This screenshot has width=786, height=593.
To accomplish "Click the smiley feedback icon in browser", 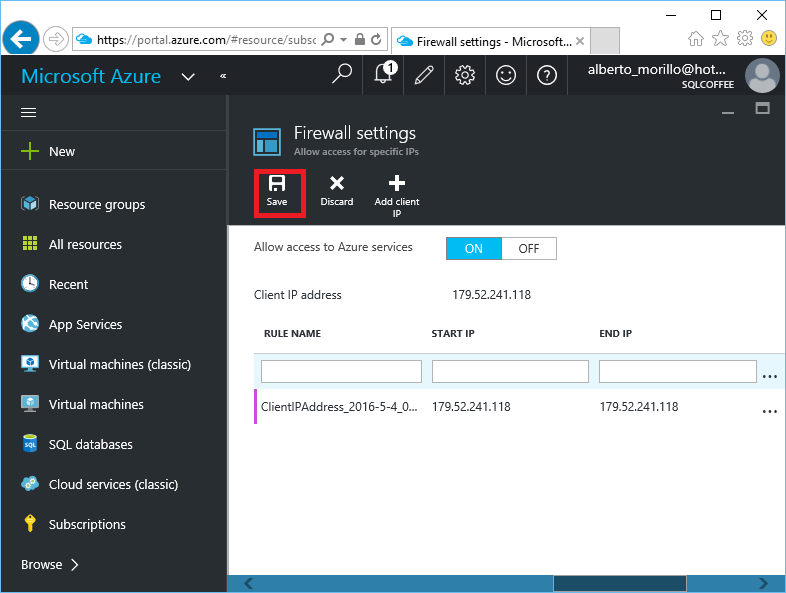I will point(768,38).
